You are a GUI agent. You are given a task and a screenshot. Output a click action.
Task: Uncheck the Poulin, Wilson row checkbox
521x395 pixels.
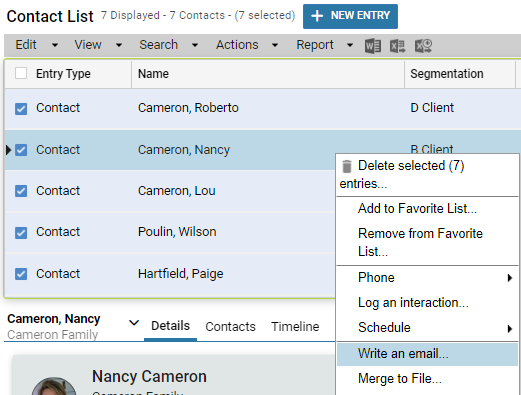[21, 233]
